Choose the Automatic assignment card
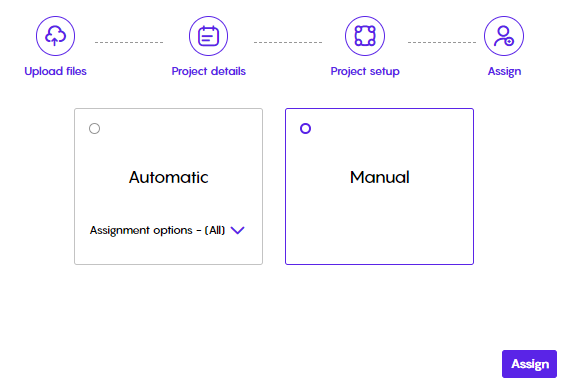The height and width of the screenshot is (391, 571). point(169,186)
